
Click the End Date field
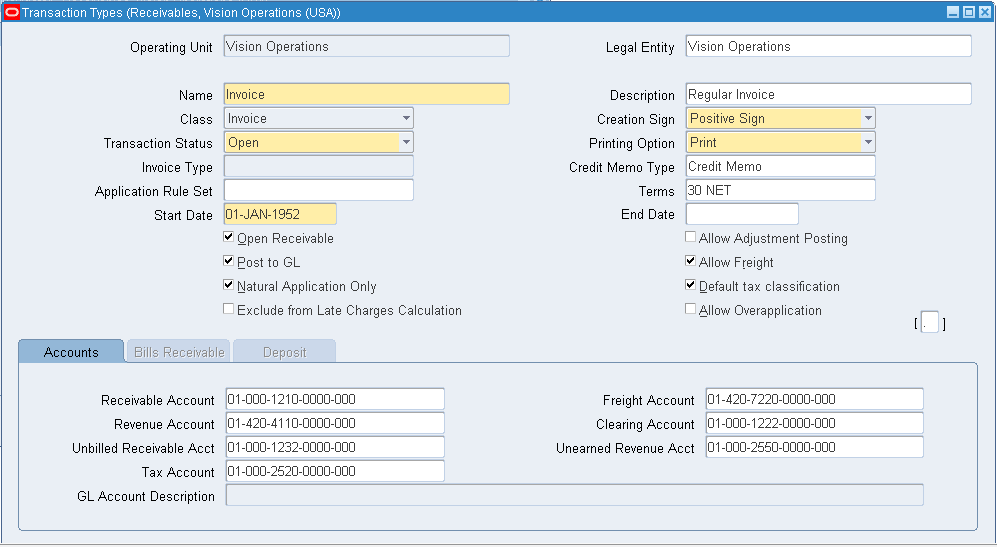tap(742, 215)
